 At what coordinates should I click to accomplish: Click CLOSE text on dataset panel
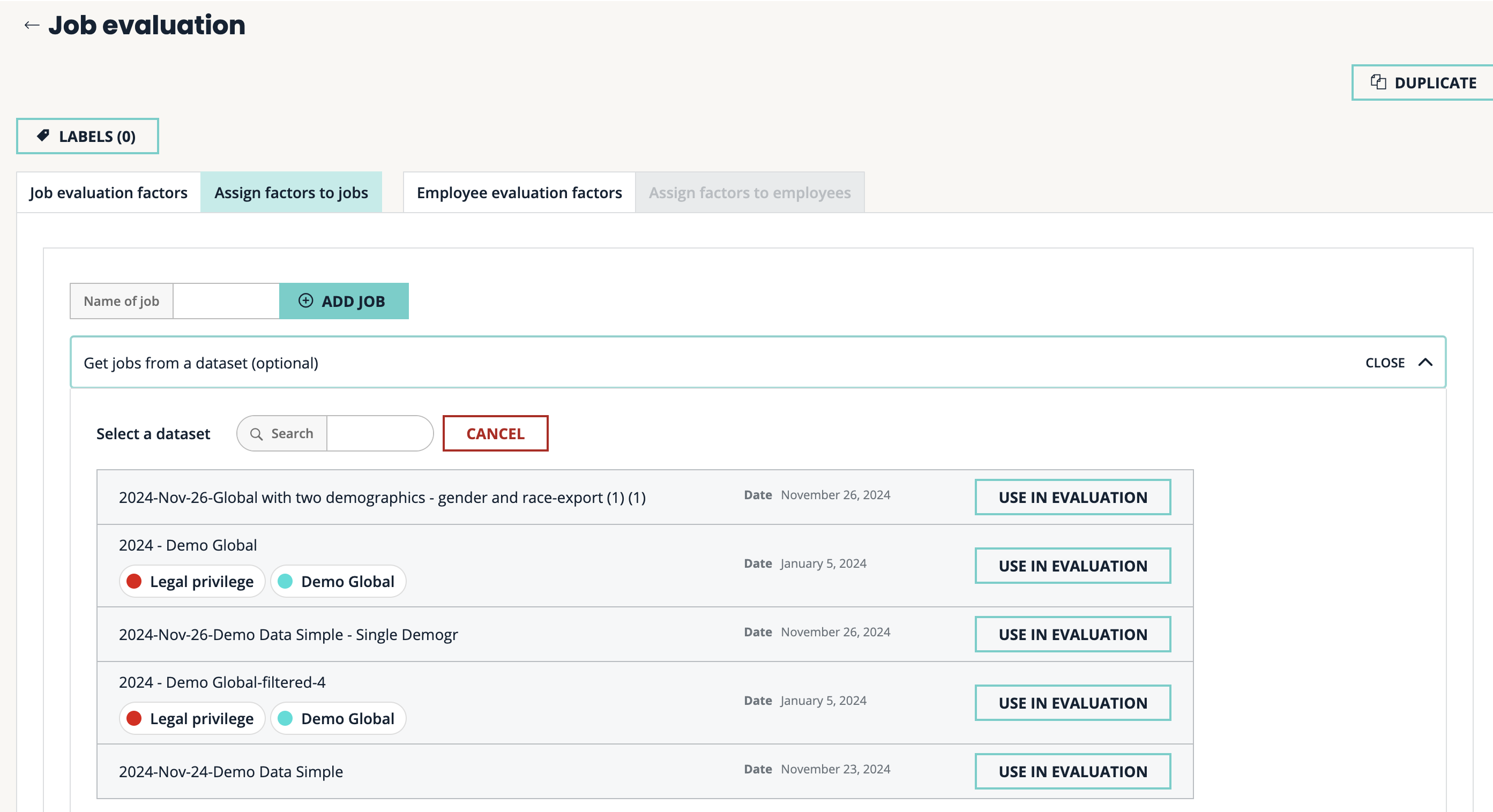[1385, 363]
